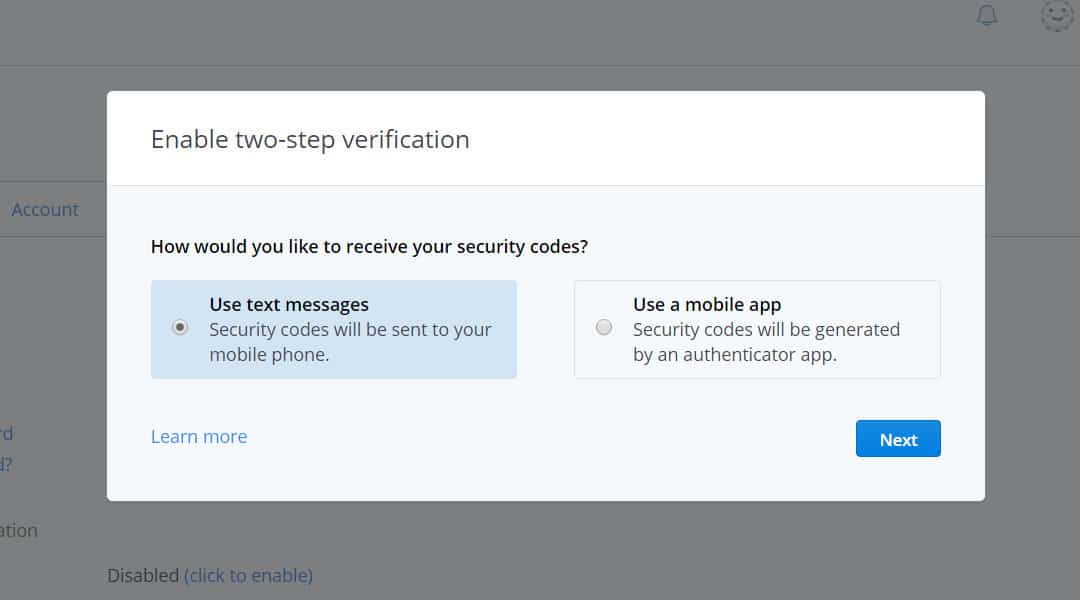Open the smiley account avatar menu

click(1057, 15)
